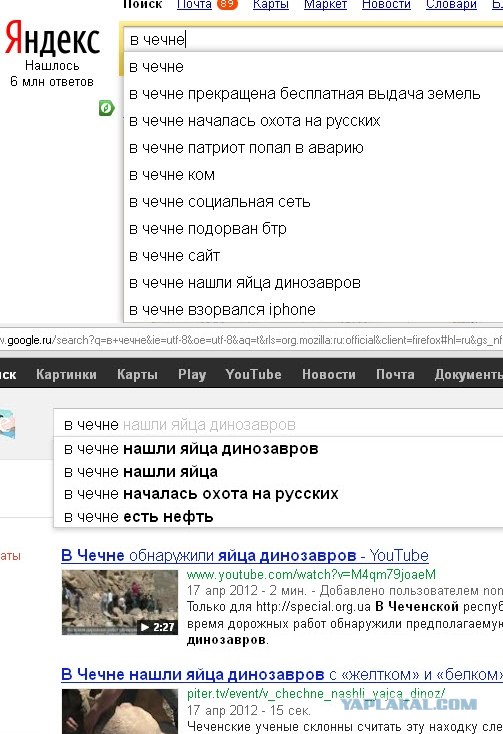
Task: Open Маркет in Yandex top navigation
Action: [325, 5]
